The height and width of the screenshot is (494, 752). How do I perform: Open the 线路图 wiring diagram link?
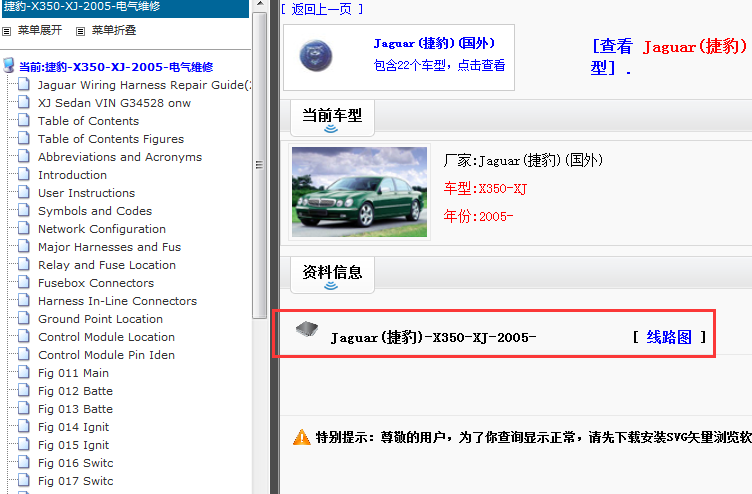click(x=669, y=337)
